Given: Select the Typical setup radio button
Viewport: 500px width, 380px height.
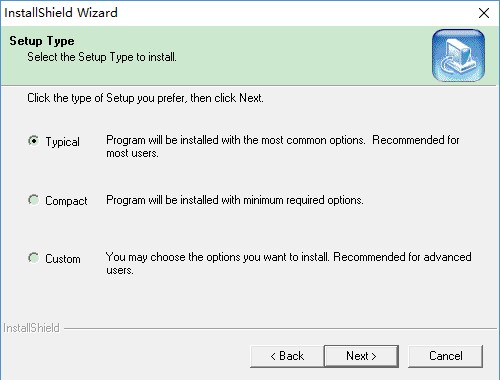Looking at the screenshot, I should (34, 141).
